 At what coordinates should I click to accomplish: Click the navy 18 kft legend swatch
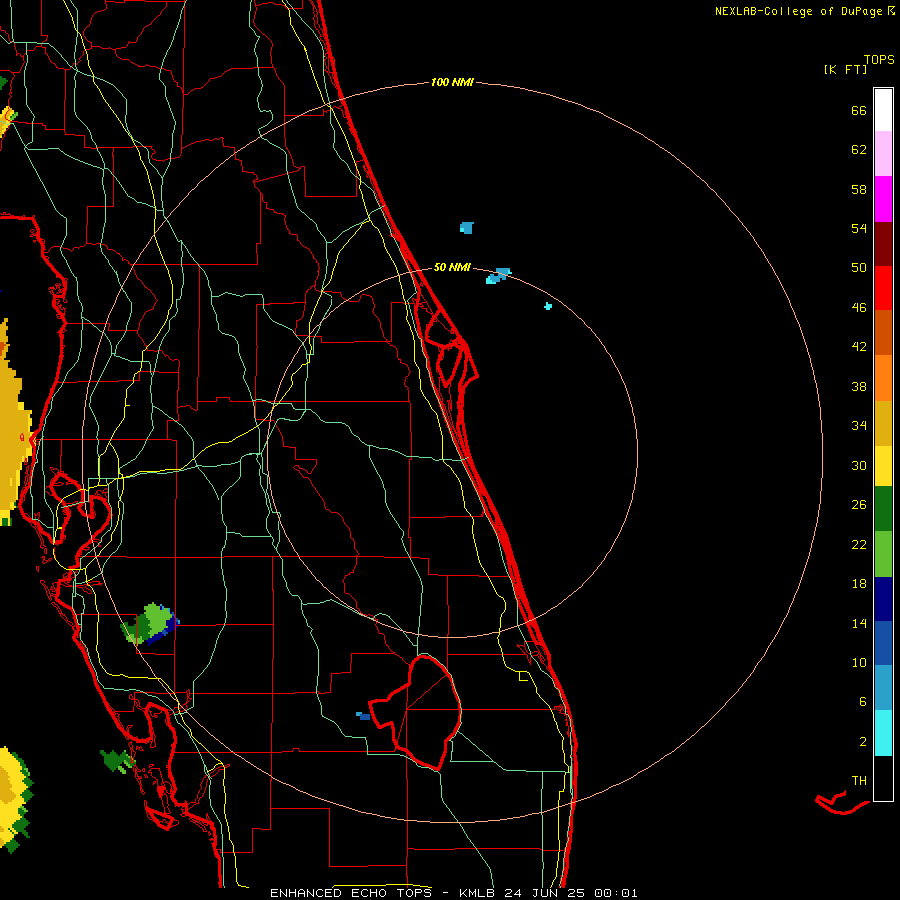(883, 599)
